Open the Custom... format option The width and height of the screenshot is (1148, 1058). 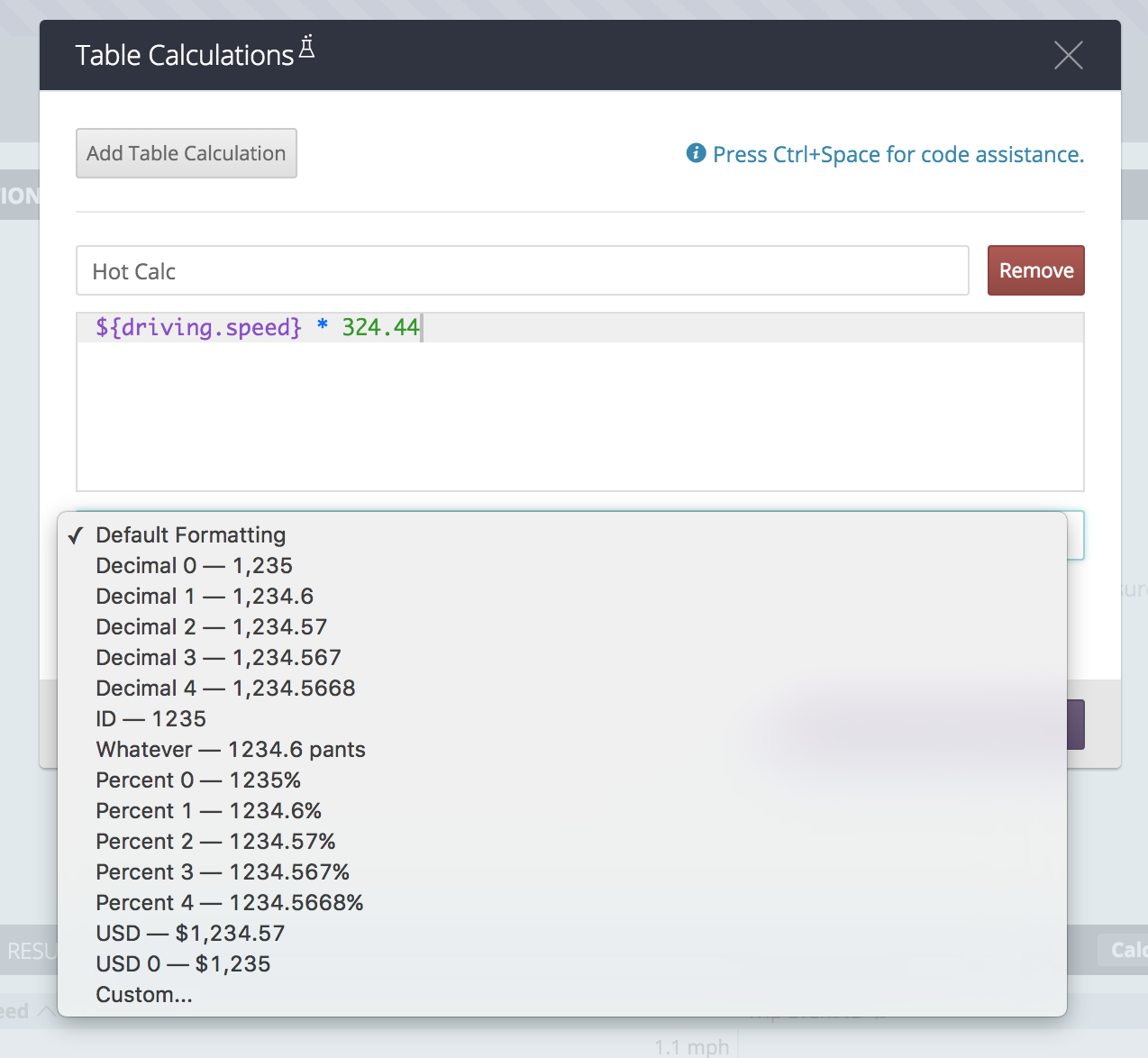(x=144, y=995)
